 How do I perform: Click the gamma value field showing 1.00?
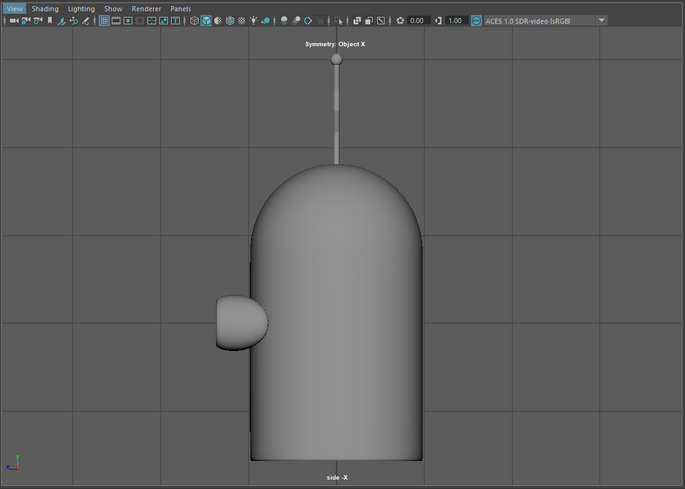point(456,21)
